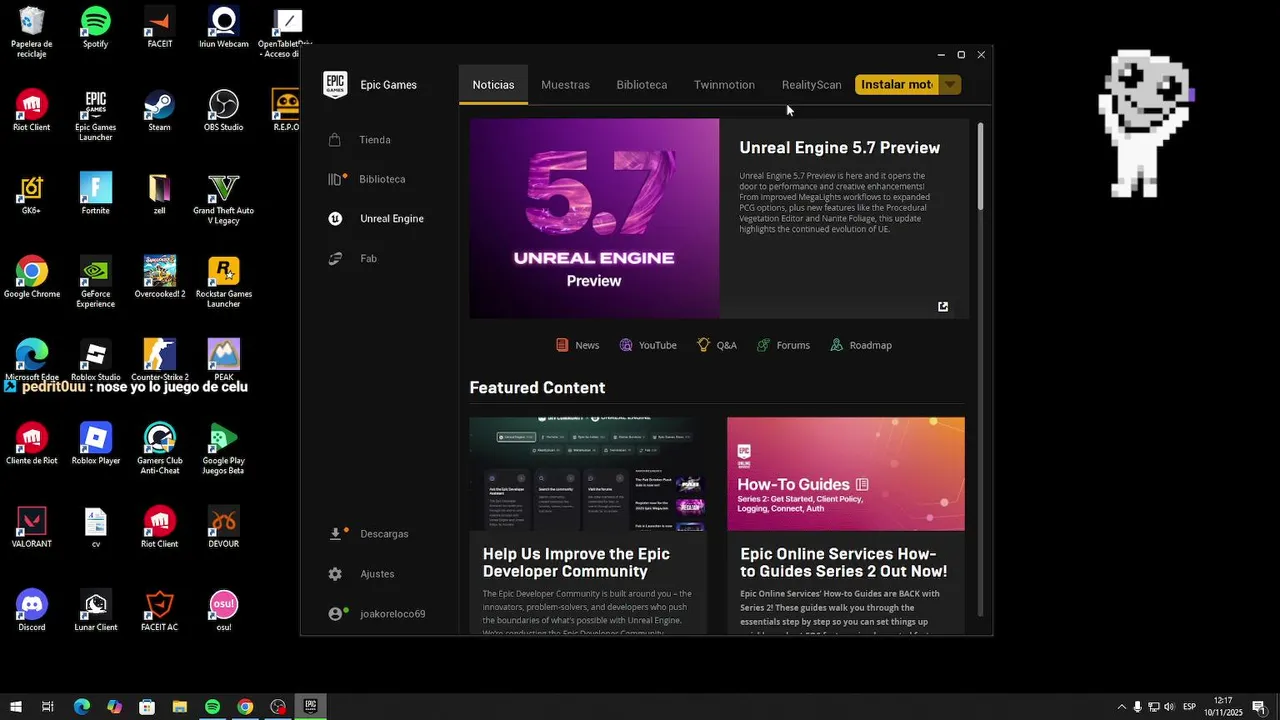Select the DEVOUR desktop icon
1280x720 pixels.
coord(223,527)
